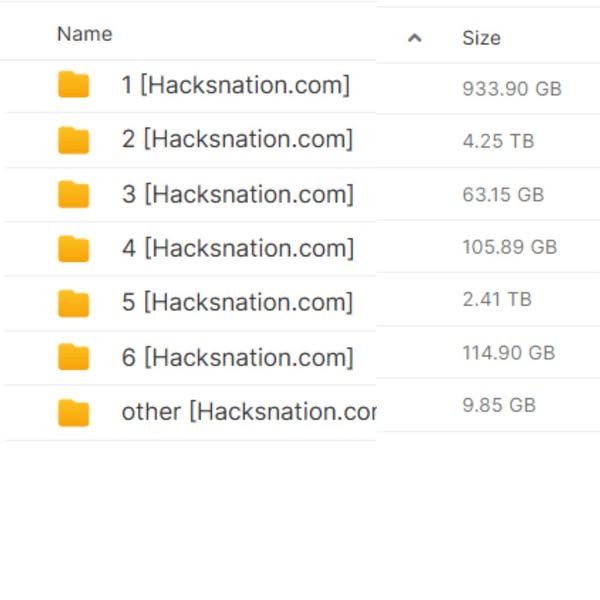Viewport: 600px width, 600px height.
Task: Select the row showing 9.85 GB size
Action: tap(499, 405)
